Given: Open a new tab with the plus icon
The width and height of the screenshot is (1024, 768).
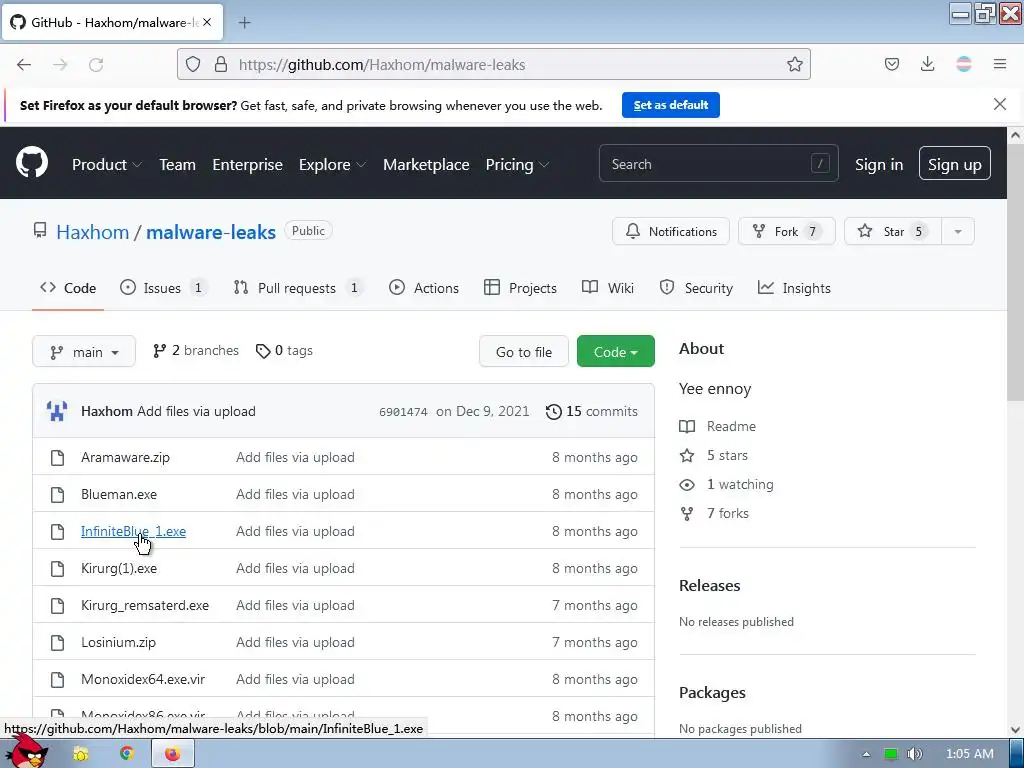Looking at the screenshot, I should (244, 23).
